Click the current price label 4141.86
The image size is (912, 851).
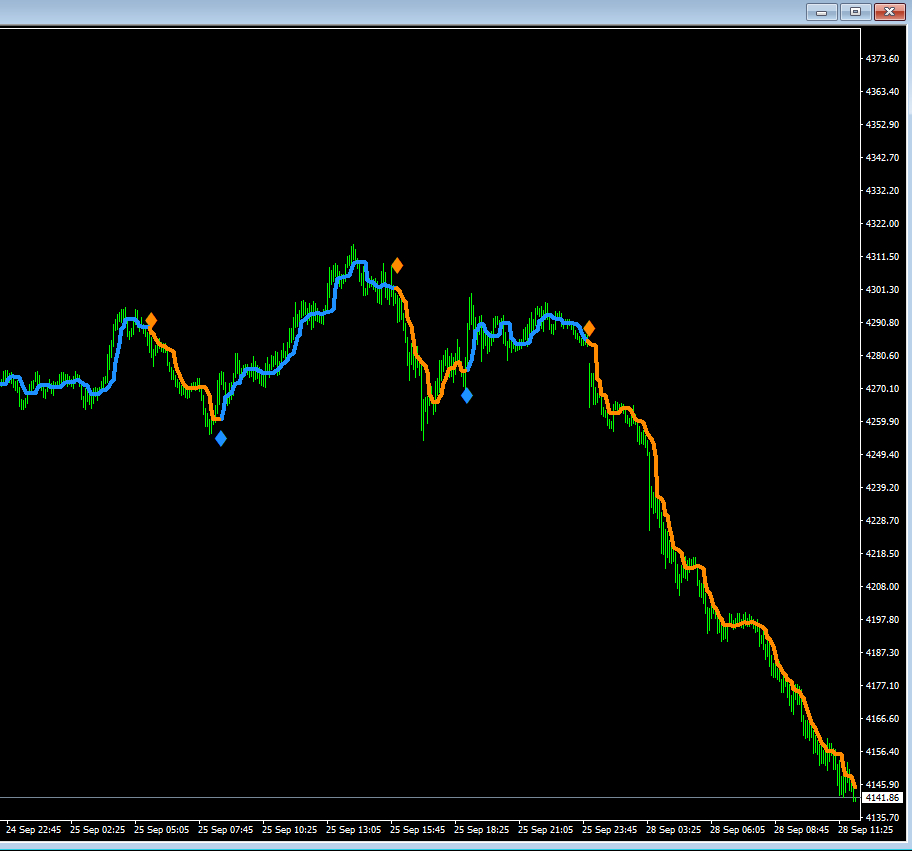click(882, 798)
